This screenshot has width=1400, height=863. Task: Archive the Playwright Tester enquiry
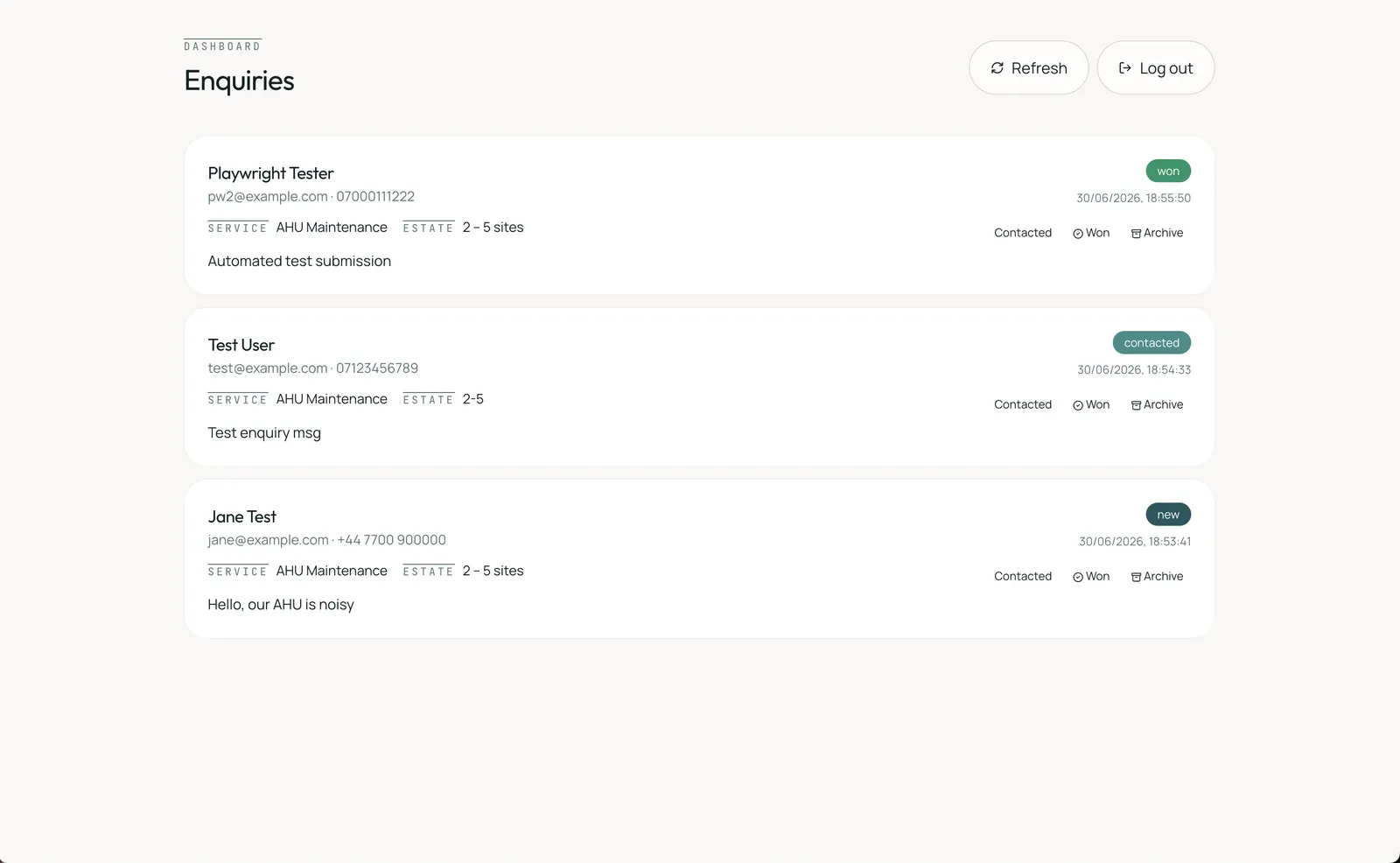point(1157,233)
